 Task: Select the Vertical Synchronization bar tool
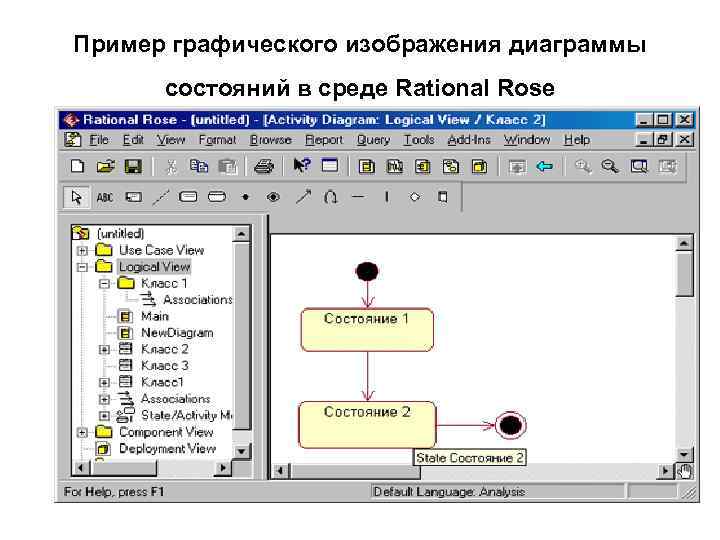pyautogui.click(x=387, y=197)
